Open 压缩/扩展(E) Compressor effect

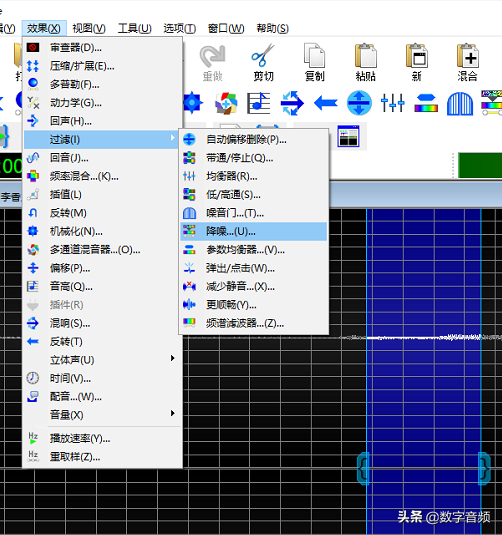click(x=102, y=66)
